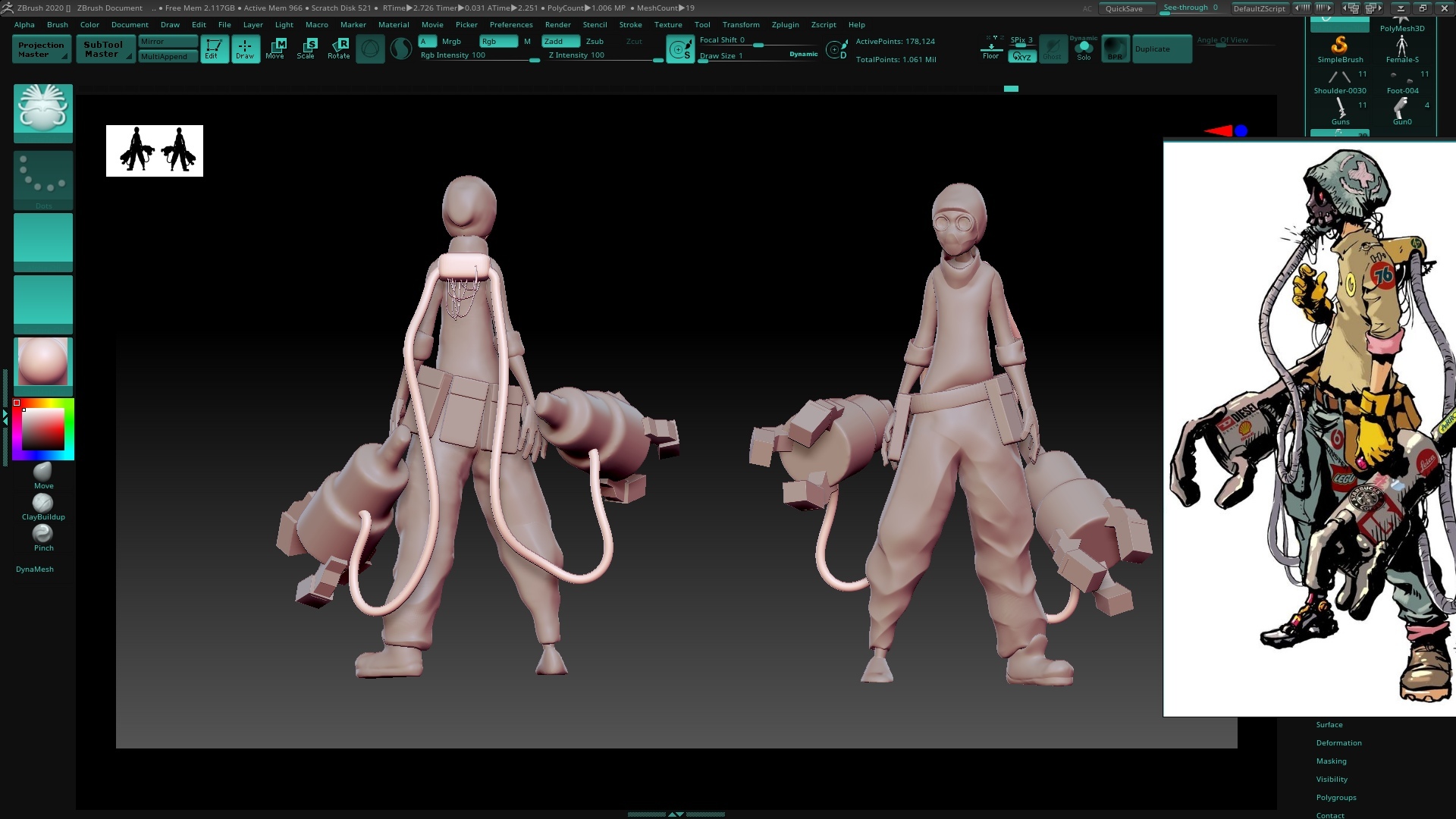Select the Move transform tool
The image size is (1456, 819).
pos(275,49)
